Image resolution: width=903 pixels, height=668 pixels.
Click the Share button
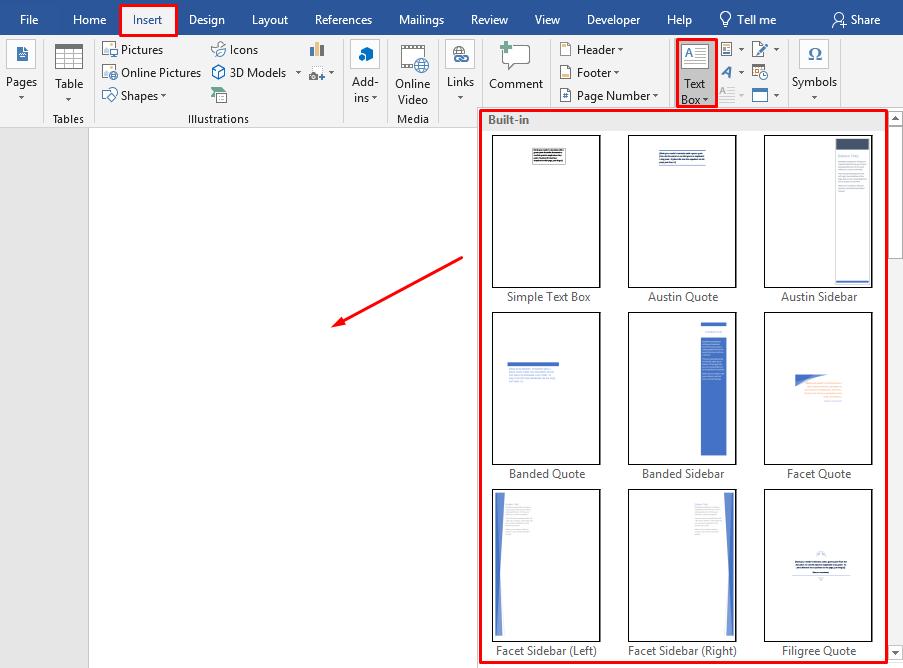[856, 20]
